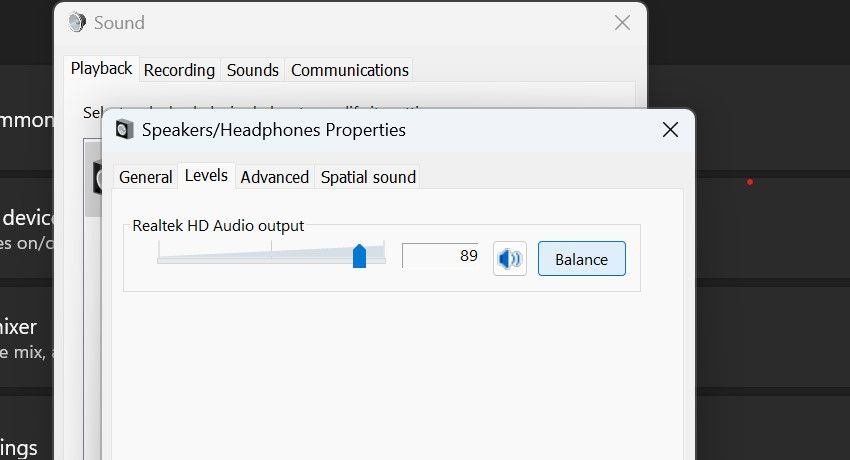The height and width of the screenshot is (460, 850).
Task: Select the Levels tab
Action: coord(206,176)
